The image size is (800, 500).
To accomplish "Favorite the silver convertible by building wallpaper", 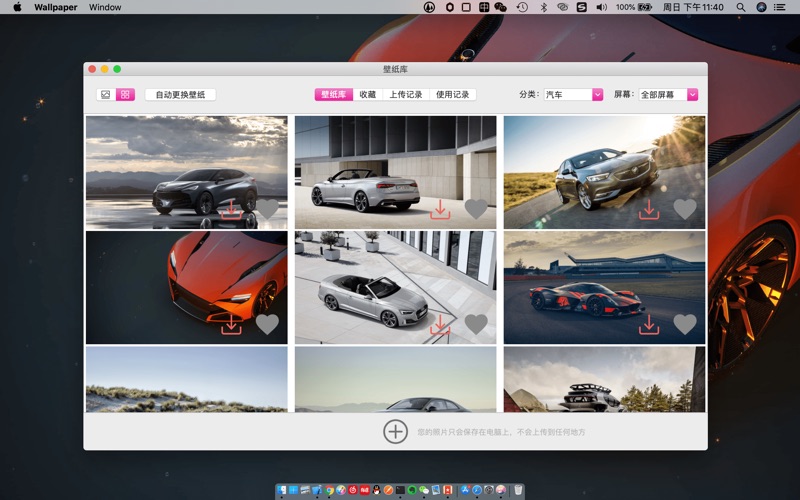I will [x=476, y=209].
